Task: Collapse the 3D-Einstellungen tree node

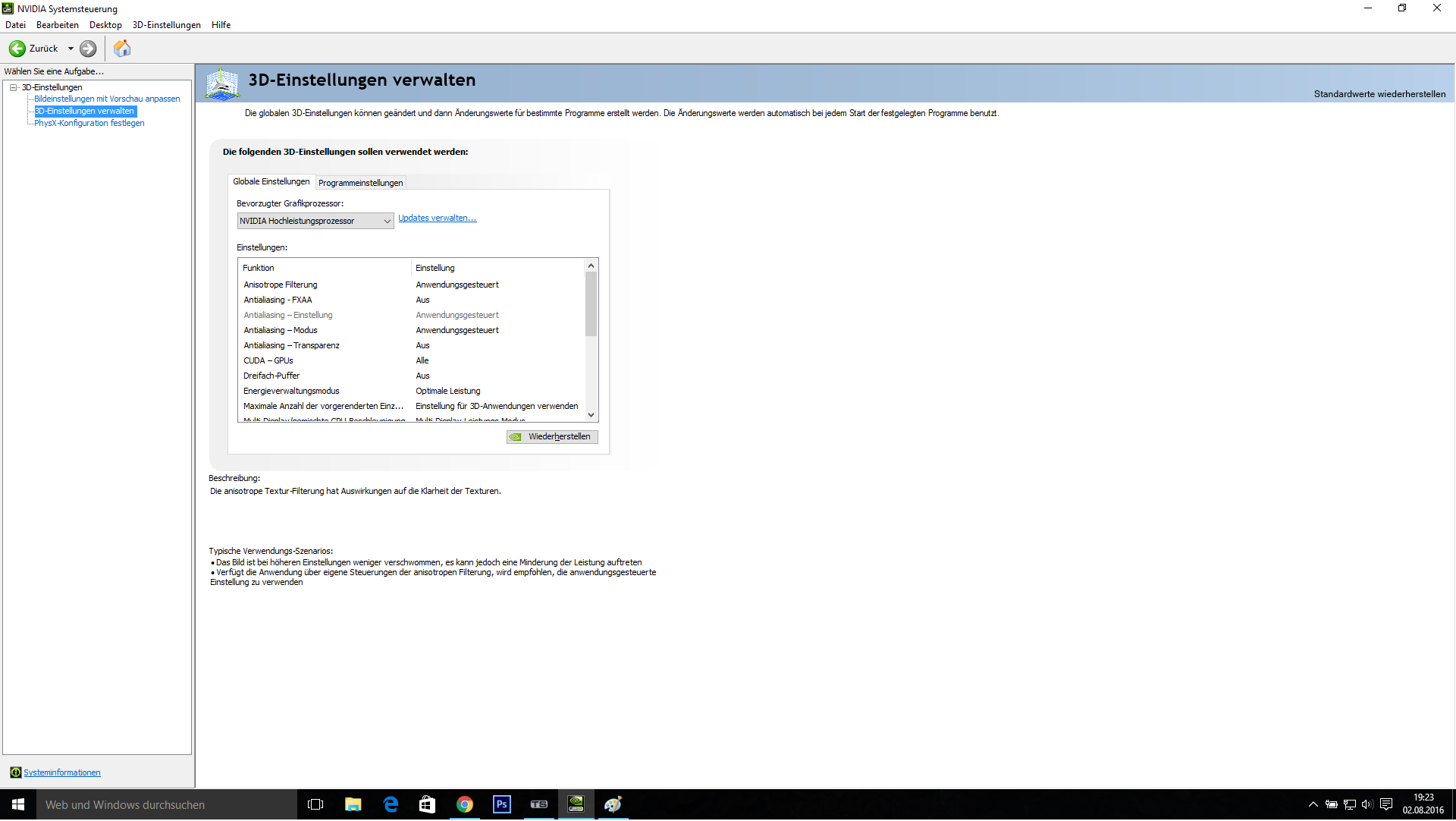Action: click(14, 87)
